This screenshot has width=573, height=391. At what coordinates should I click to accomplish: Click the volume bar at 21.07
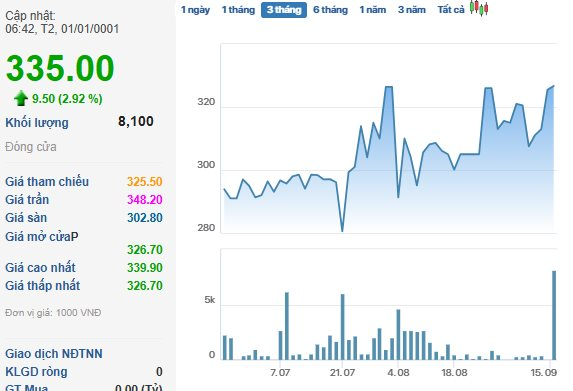point(342,327)
